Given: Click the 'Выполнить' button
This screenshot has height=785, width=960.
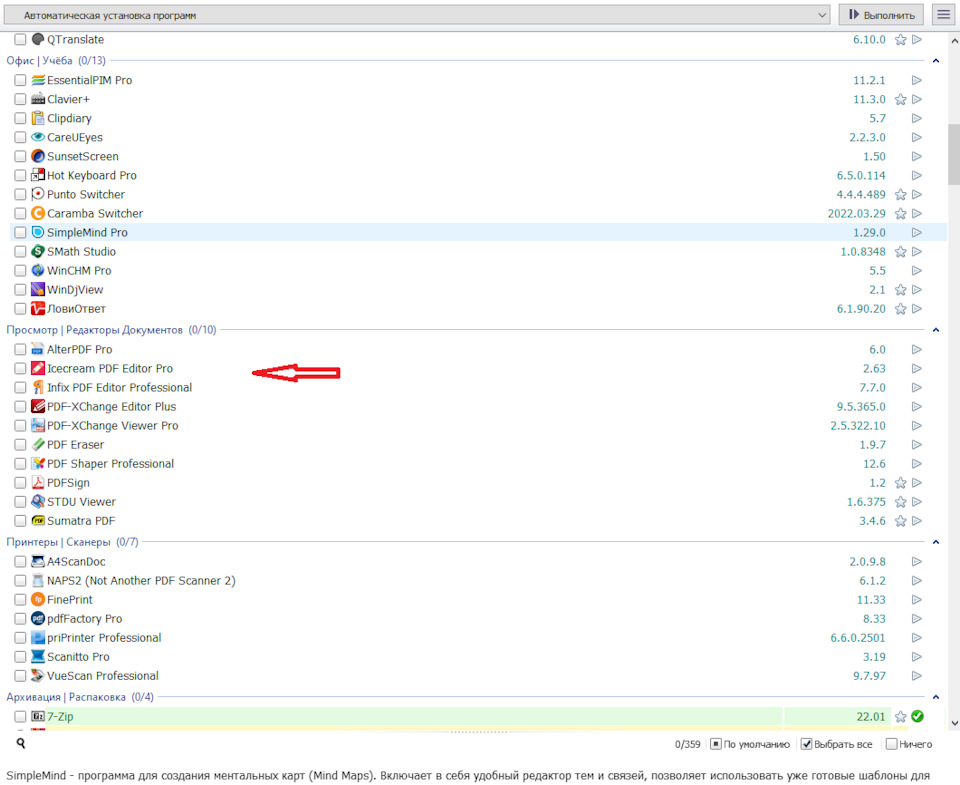Looking at the screenshot, I should (882, 15).
